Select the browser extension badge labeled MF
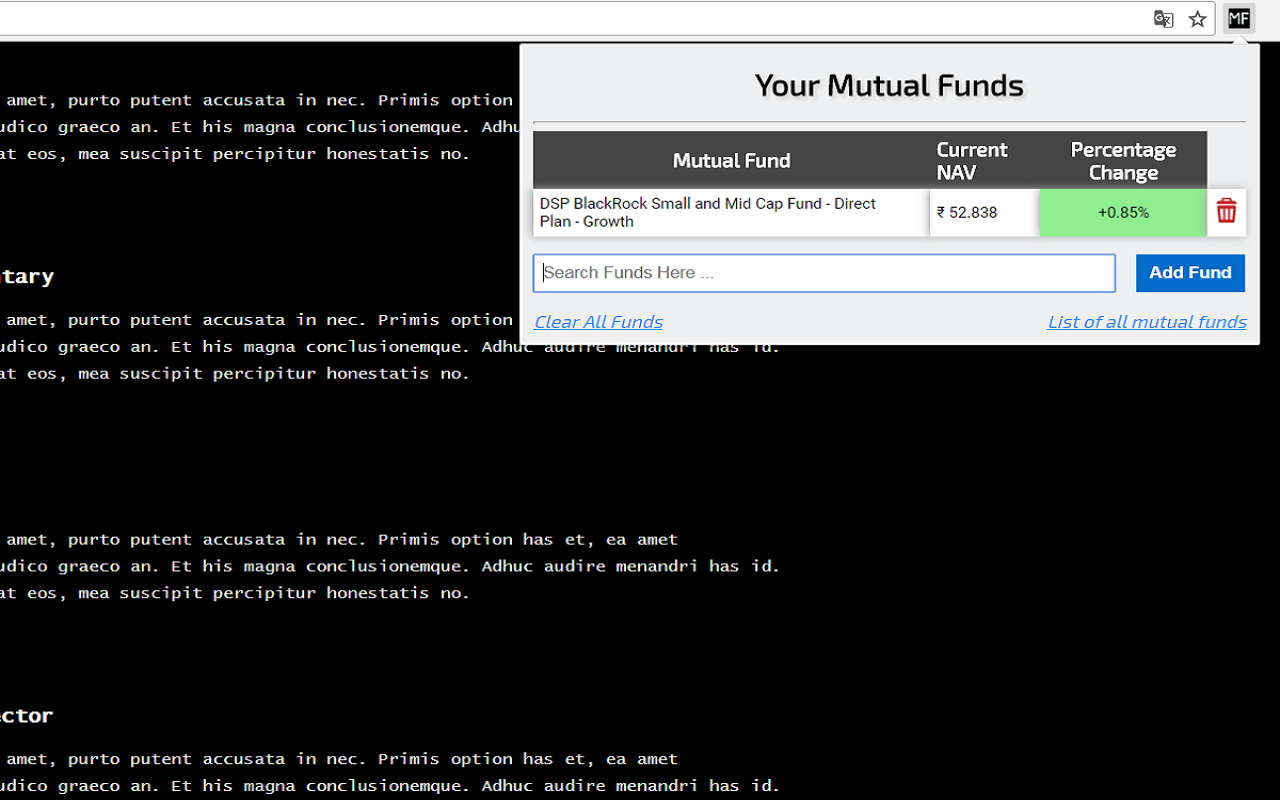The image size is (1280, 800). (x=1238, y=18)
